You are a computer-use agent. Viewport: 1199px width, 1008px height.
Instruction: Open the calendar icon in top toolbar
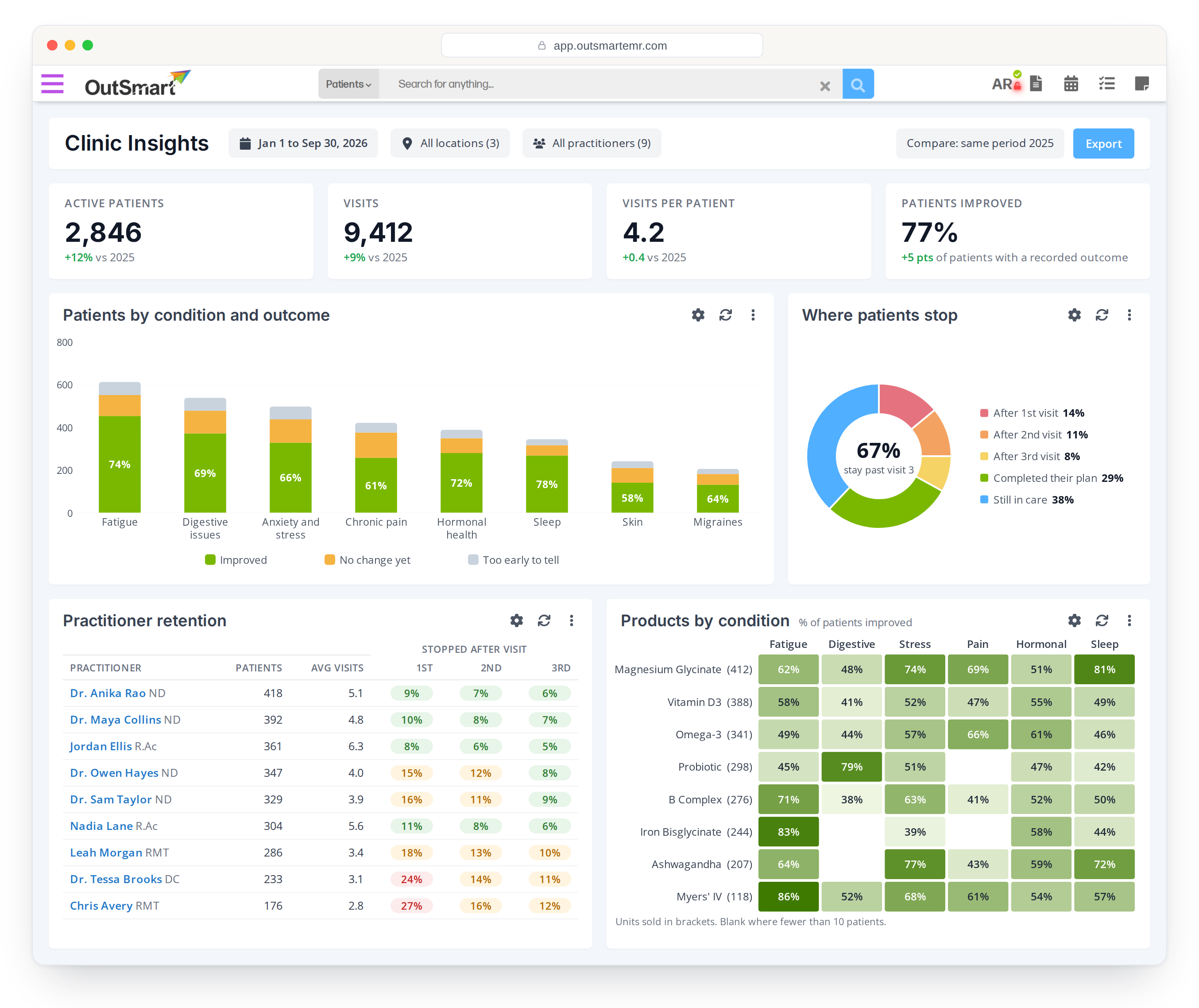pyautogui.click(x=1071, y=83)
